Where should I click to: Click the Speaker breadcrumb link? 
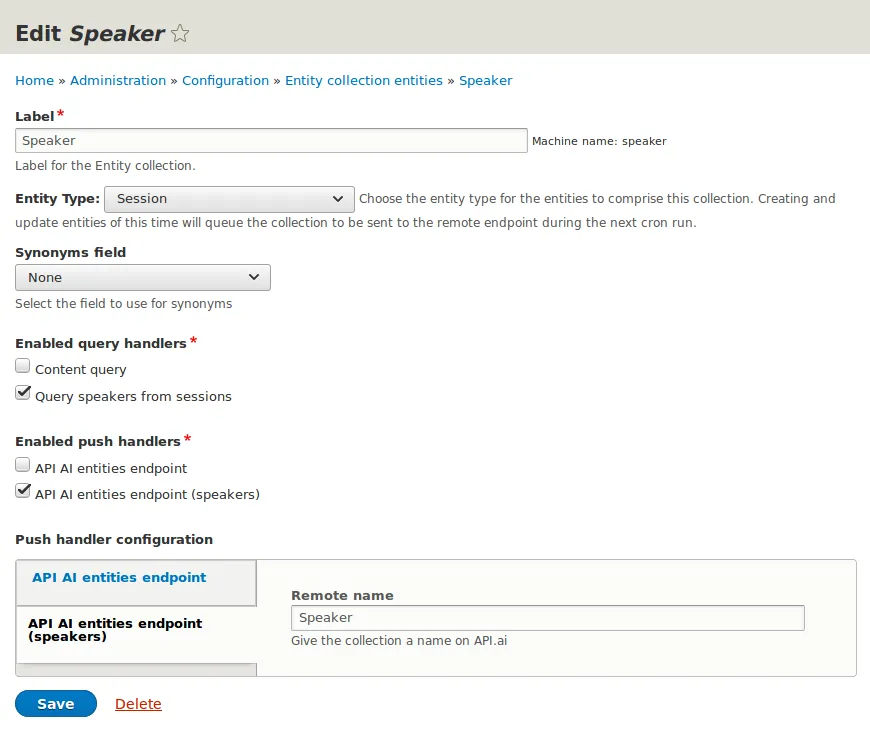tap(485, 80)
